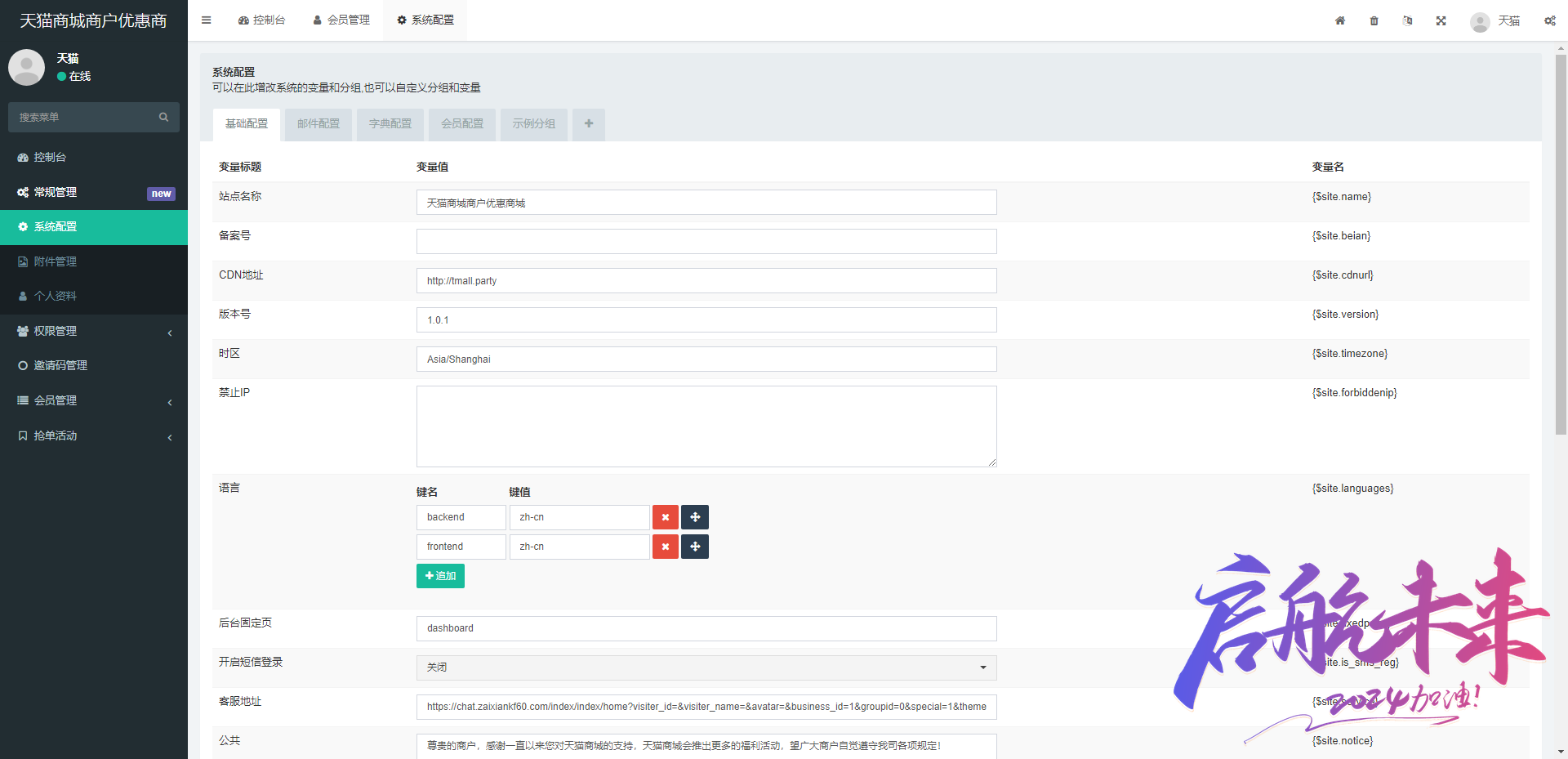Click the 天猫商城商户优惠商 site title link
The width and height of the screenshot is (1568, 759).
coord(93,20)
